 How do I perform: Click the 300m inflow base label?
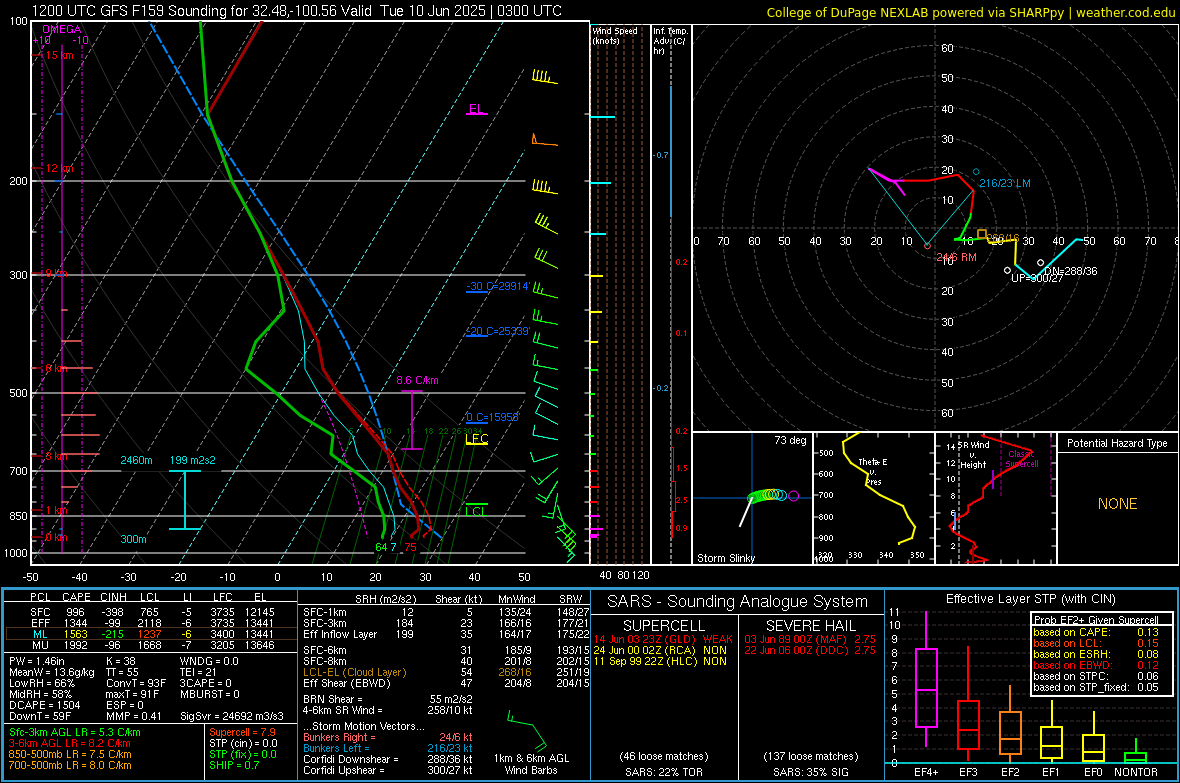coord(133,539)
